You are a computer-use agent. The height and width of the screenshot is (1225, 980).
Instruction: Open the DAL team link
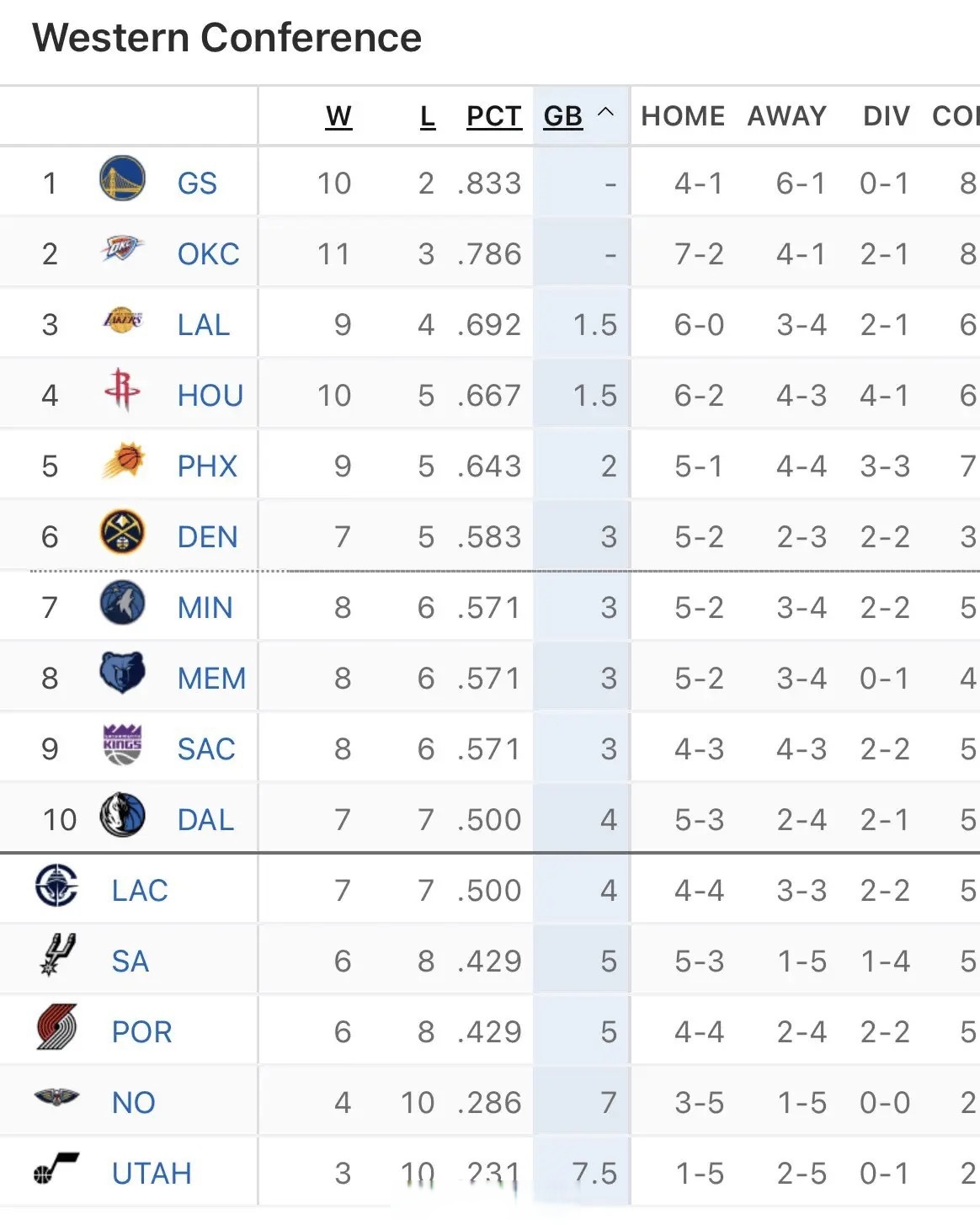[x=205, y=820]
